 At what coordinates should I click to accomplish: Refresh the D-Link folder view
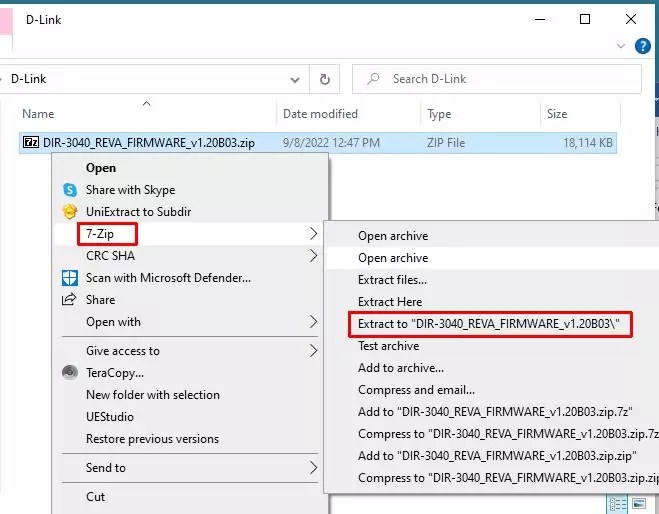point(324,79)
